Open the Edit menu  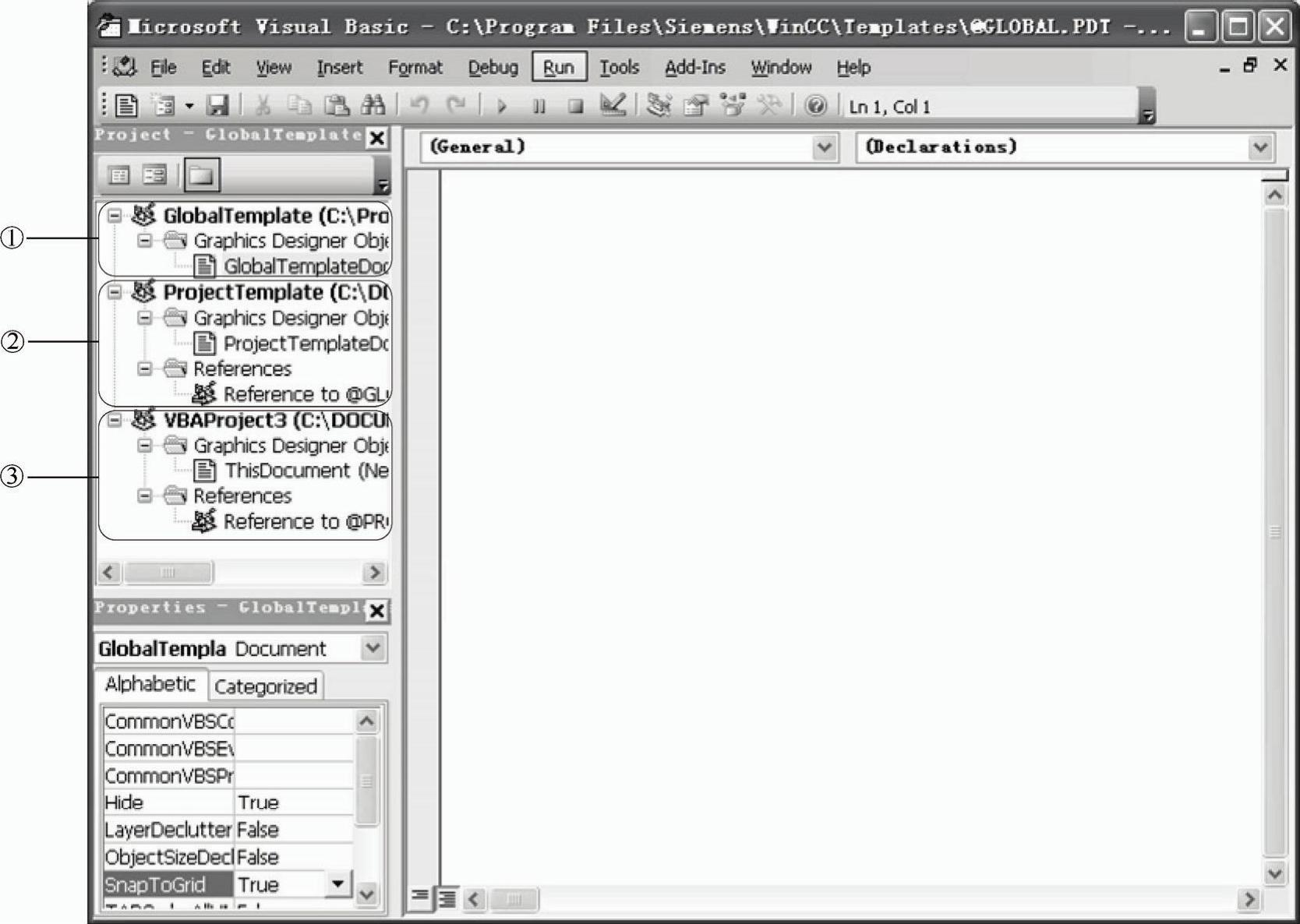pyautogui.click(x=216, y=68)
